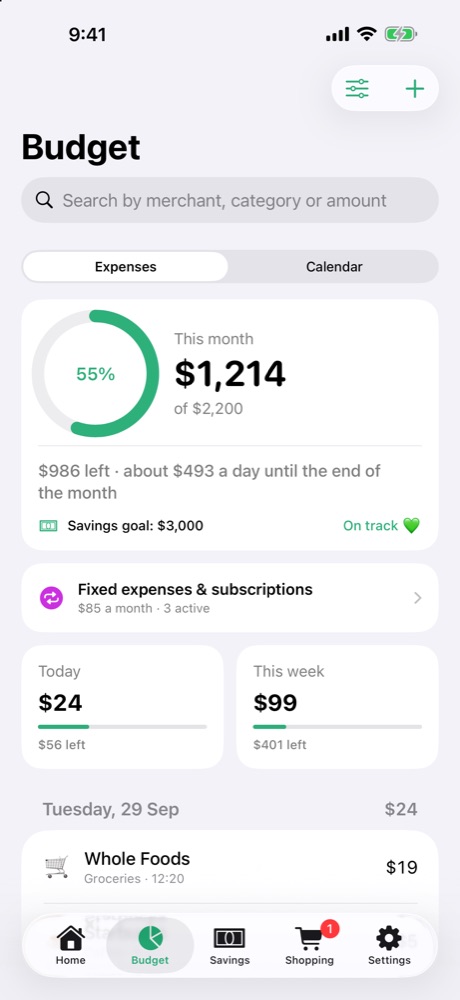Tap the purple recurring subscriptions icon
The height and width of the screenshot is (1000, 460).
pyautogui.click(x=52, y=598)
